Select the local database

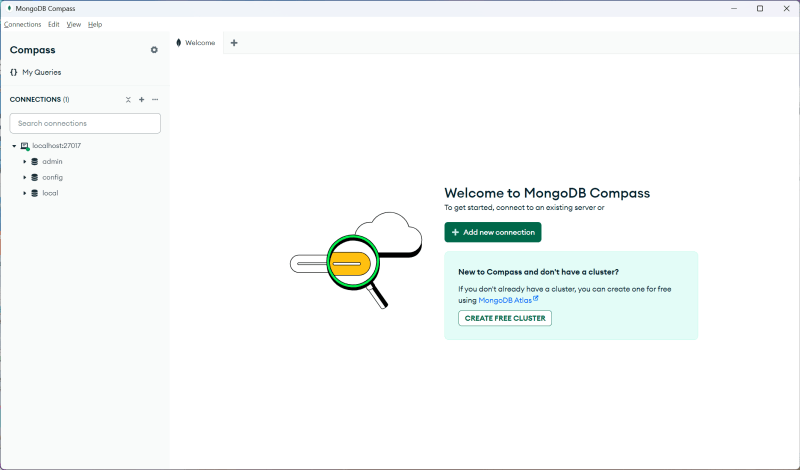point(50,193)
